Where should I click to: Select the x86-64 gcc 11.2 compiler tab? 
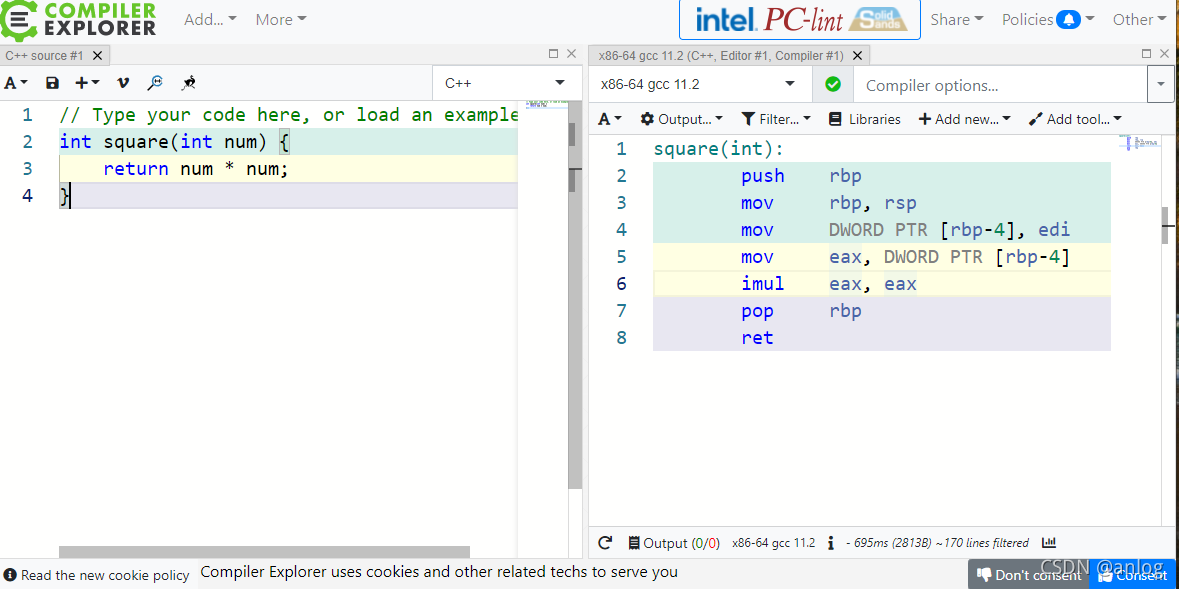pyautogui.click(x=720, y=56)
